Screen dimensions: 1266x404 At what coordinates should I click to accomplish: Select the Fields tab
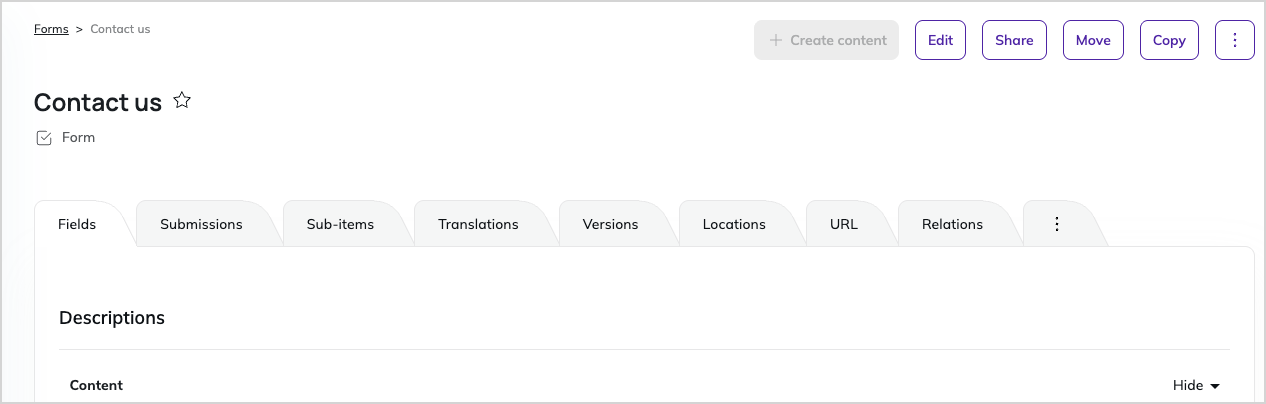click(x=77, y=224)
